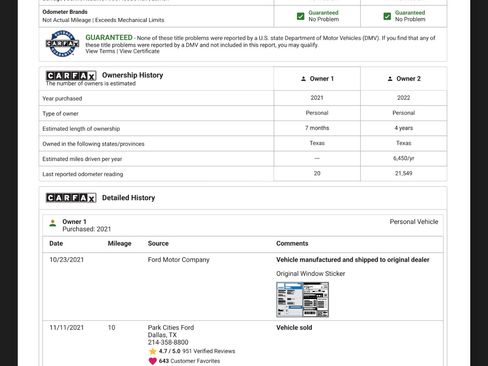The image size is (488, 366).
Task: Click the Park Cities Ford dealer name
Action: click(171, 328)
